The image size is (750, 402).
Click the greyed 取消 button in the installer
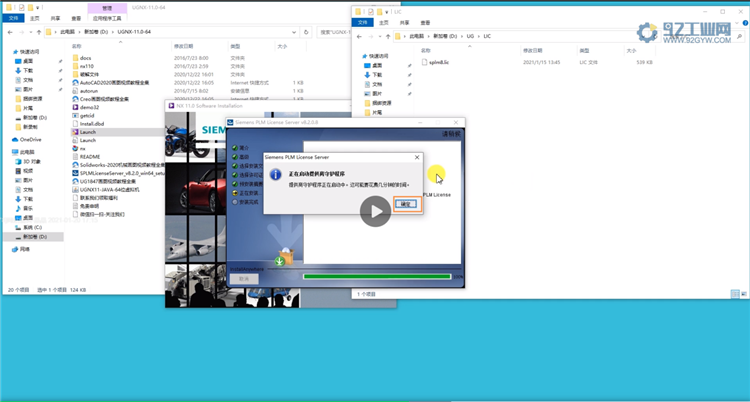244,279
